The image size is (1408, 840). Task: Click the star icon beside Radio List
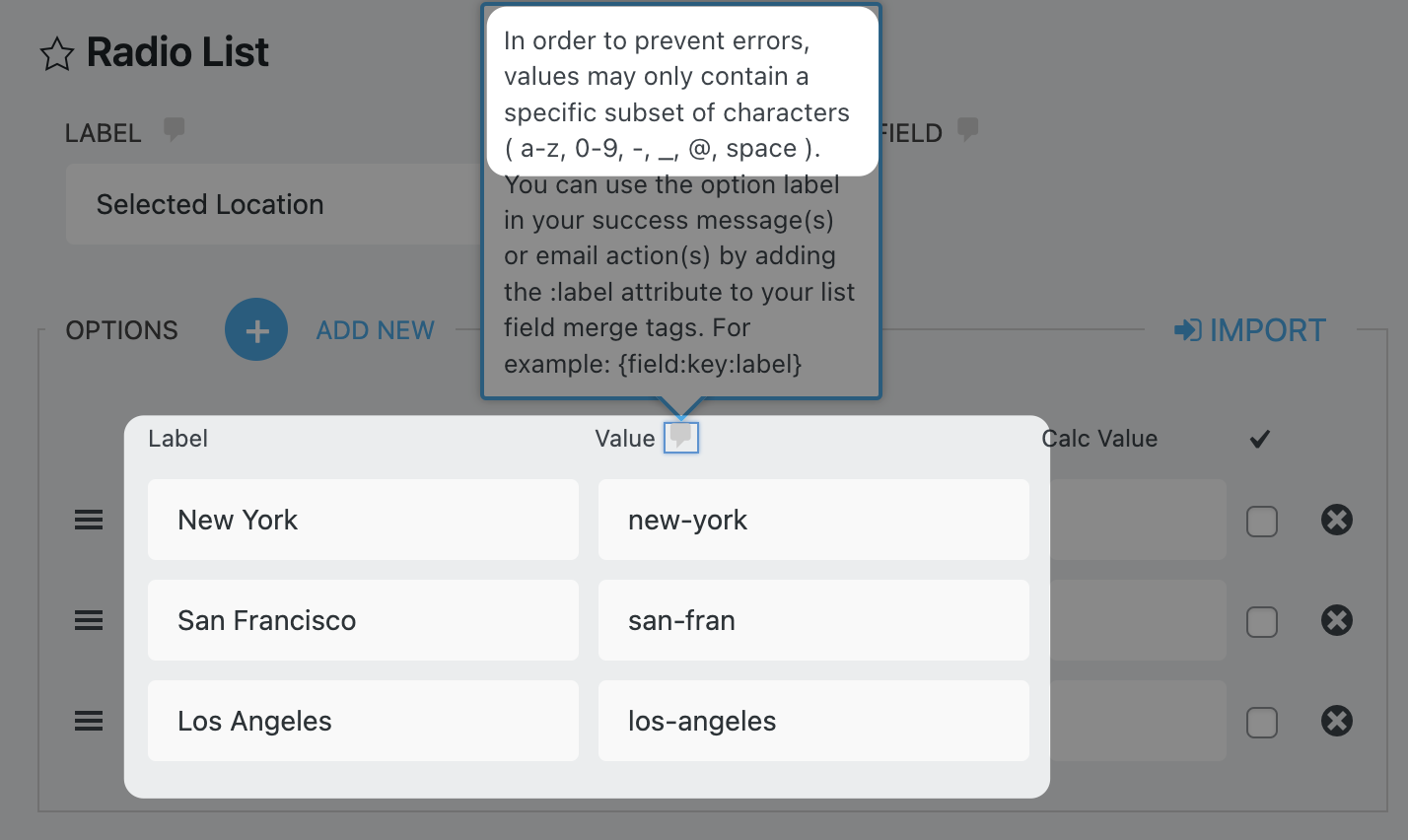click(56, 54)
